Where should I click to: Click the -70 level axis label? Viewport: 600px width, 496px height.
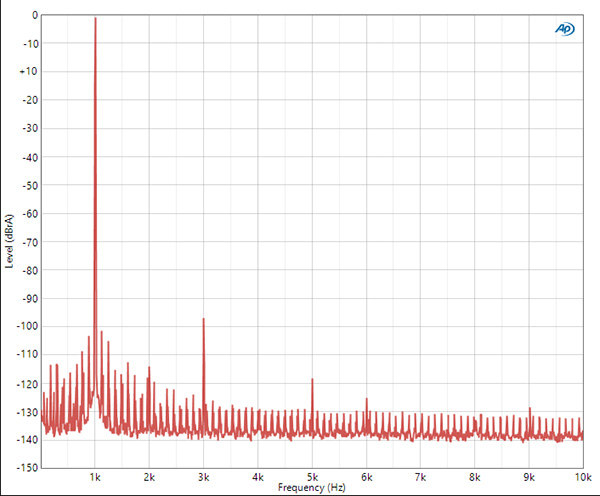30,242
